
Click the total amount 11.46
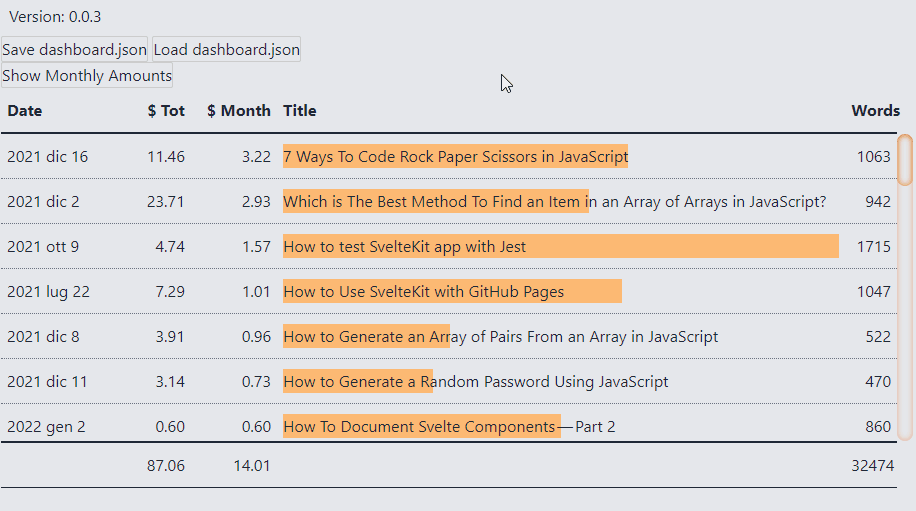tap(166, 157)
